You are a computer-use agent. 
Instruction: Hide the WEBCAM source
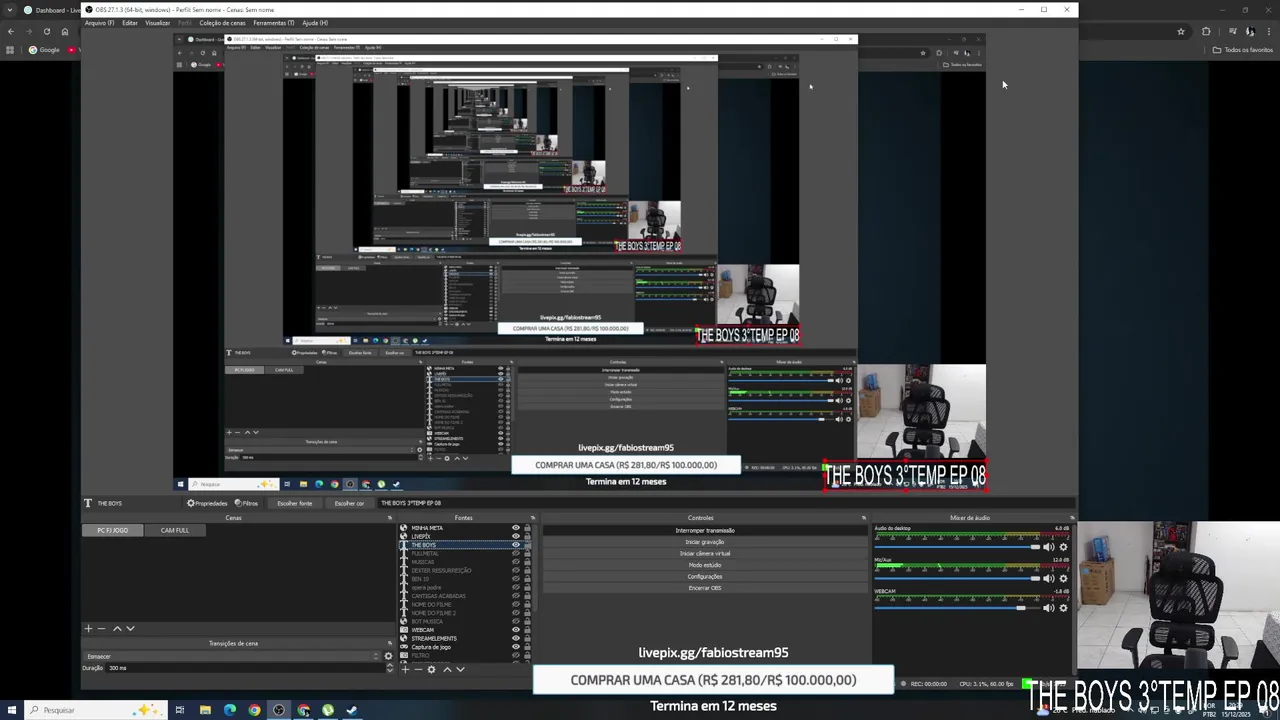click(x=516, y=630)
